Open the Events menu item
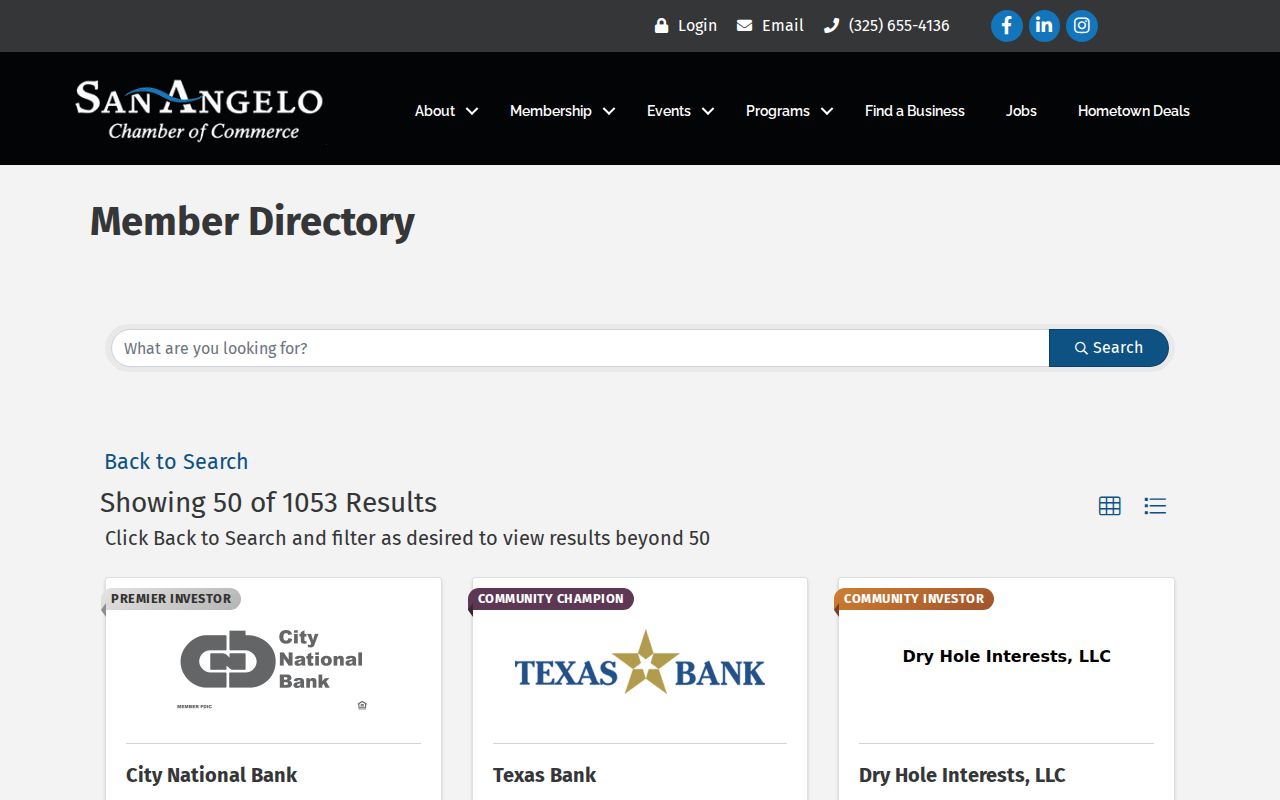The image size is (1280, 800). point(669,111)
